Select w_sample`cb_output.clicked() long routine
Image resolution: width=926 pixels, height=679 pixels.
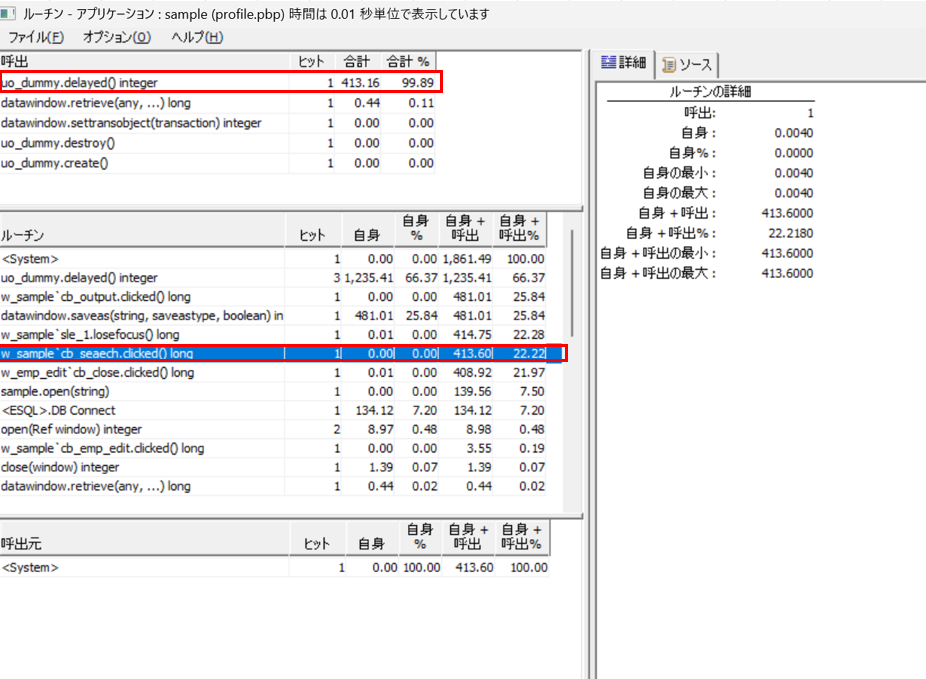tap(96, 297)
